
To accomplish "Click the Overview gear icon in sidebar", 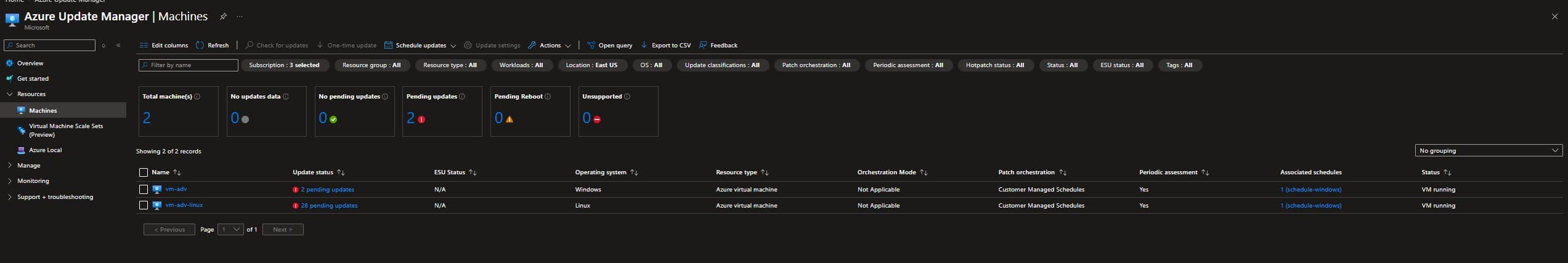I will coord(9,63).
